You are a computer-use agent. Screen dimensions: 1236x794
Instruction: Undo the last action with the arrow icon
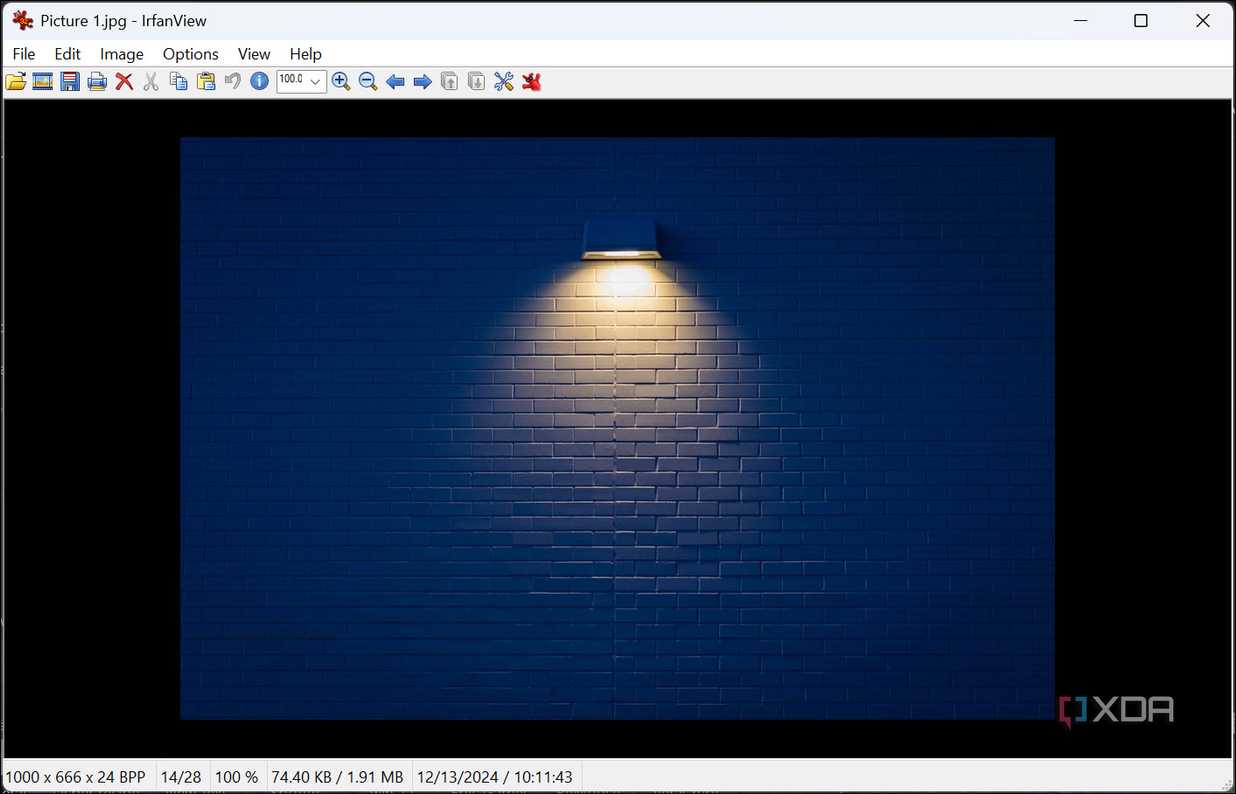[x=232, y=82]
